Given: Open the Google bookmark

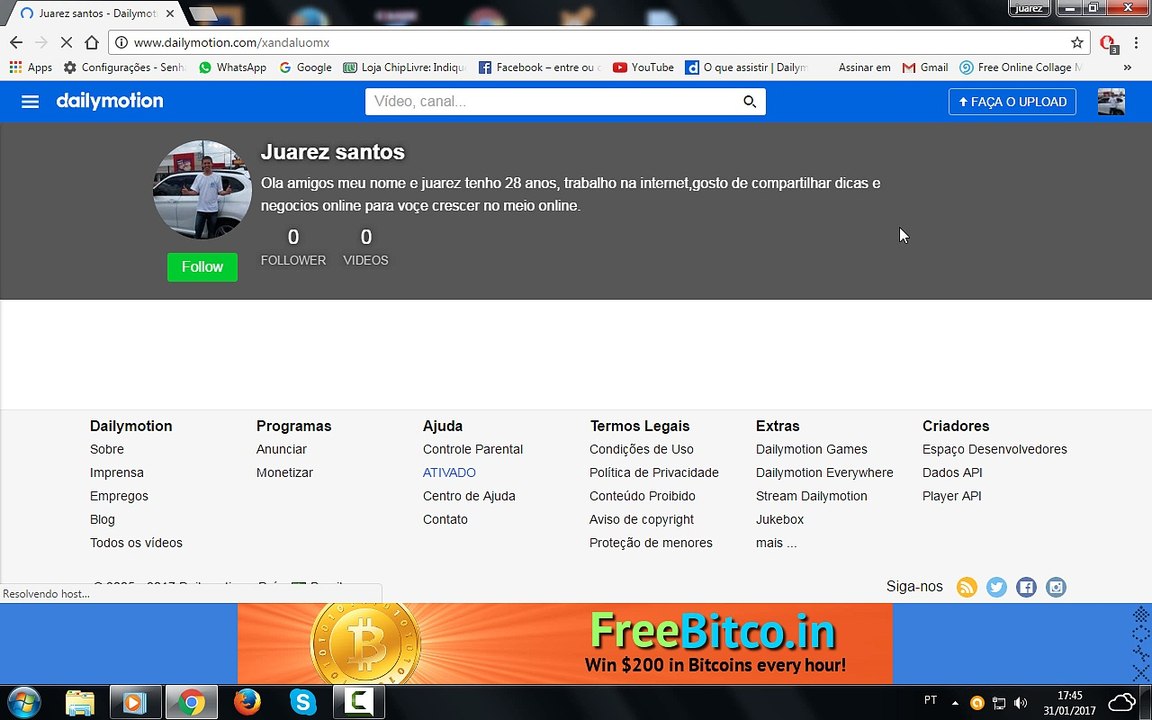Looking at the screenshot, I should coord(305,67).
